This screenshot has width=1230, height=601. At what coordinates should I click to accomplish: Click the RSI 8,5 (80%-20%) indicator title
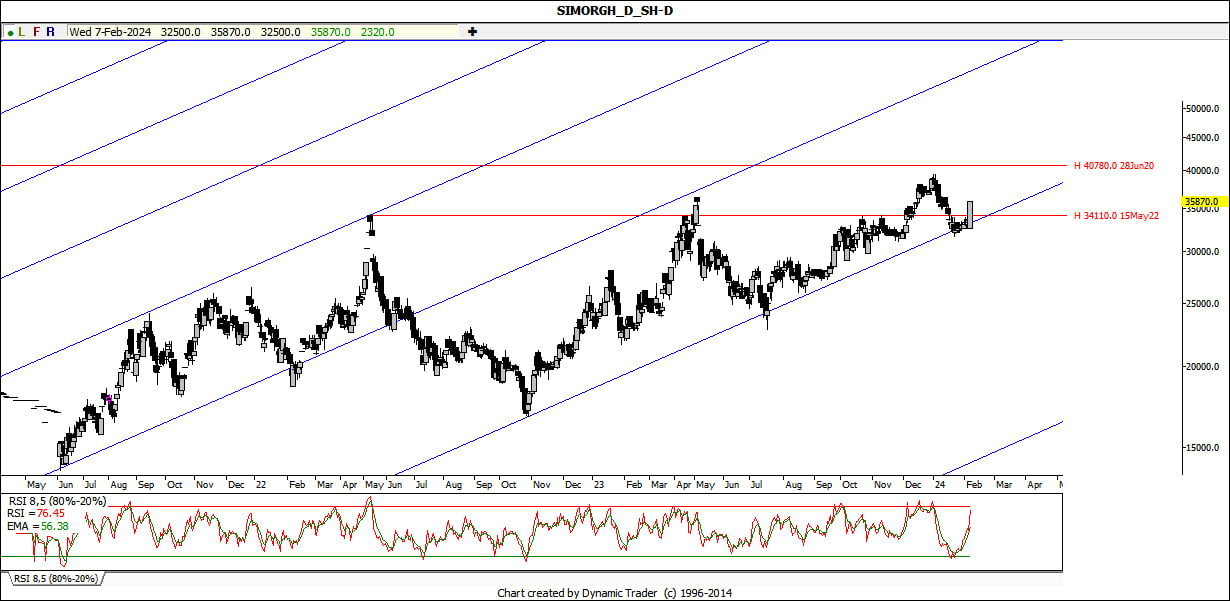tap(56, 501)
